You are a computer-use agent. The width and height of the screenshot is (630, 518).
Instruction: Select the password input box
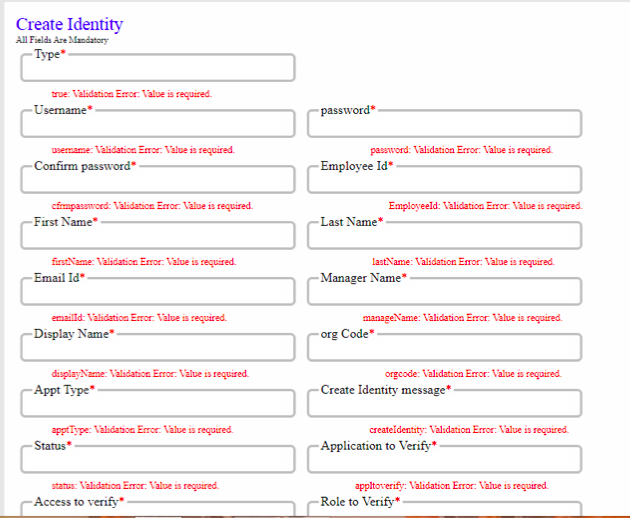pyautogui.click(x=445, y=123)
